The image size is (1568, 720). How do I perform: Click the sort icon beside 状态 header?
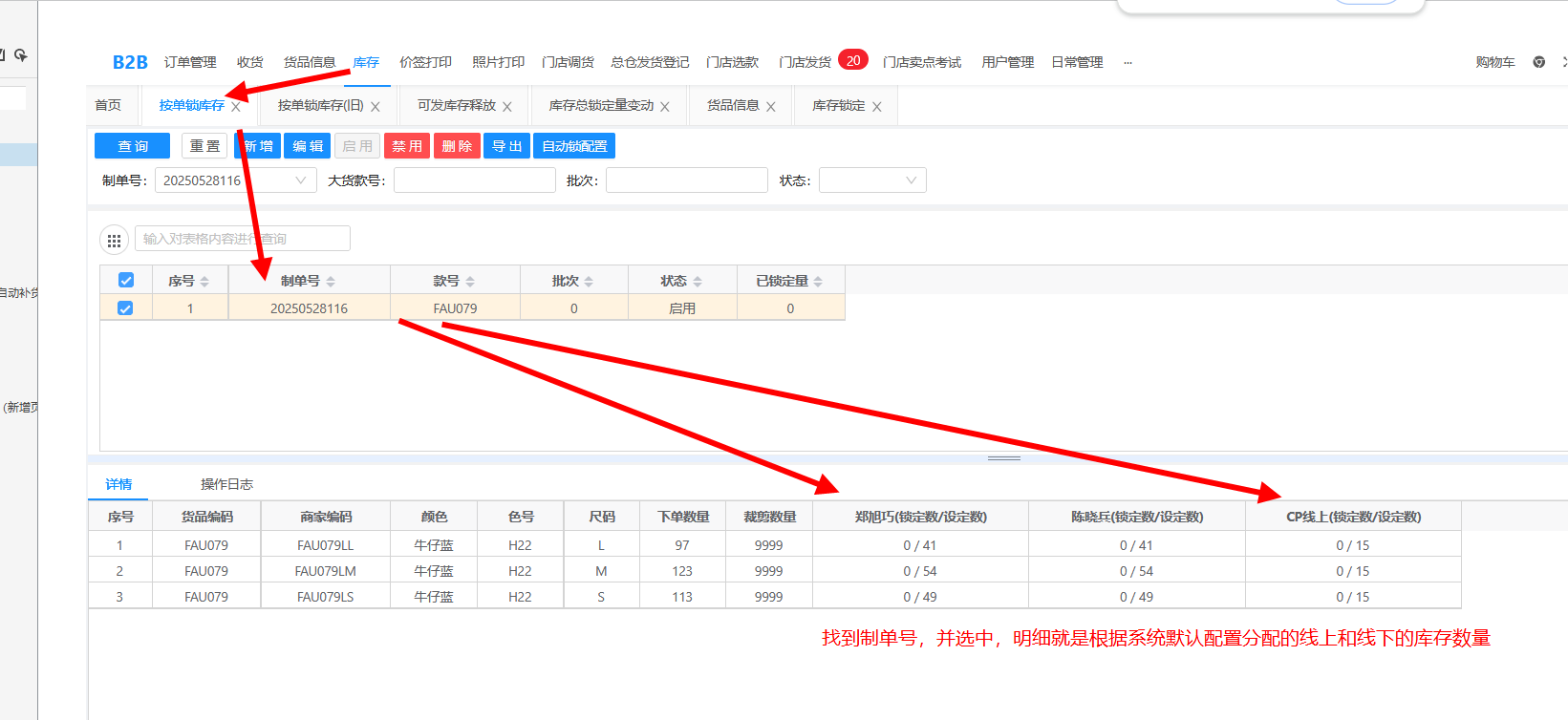tap(698, 282)
